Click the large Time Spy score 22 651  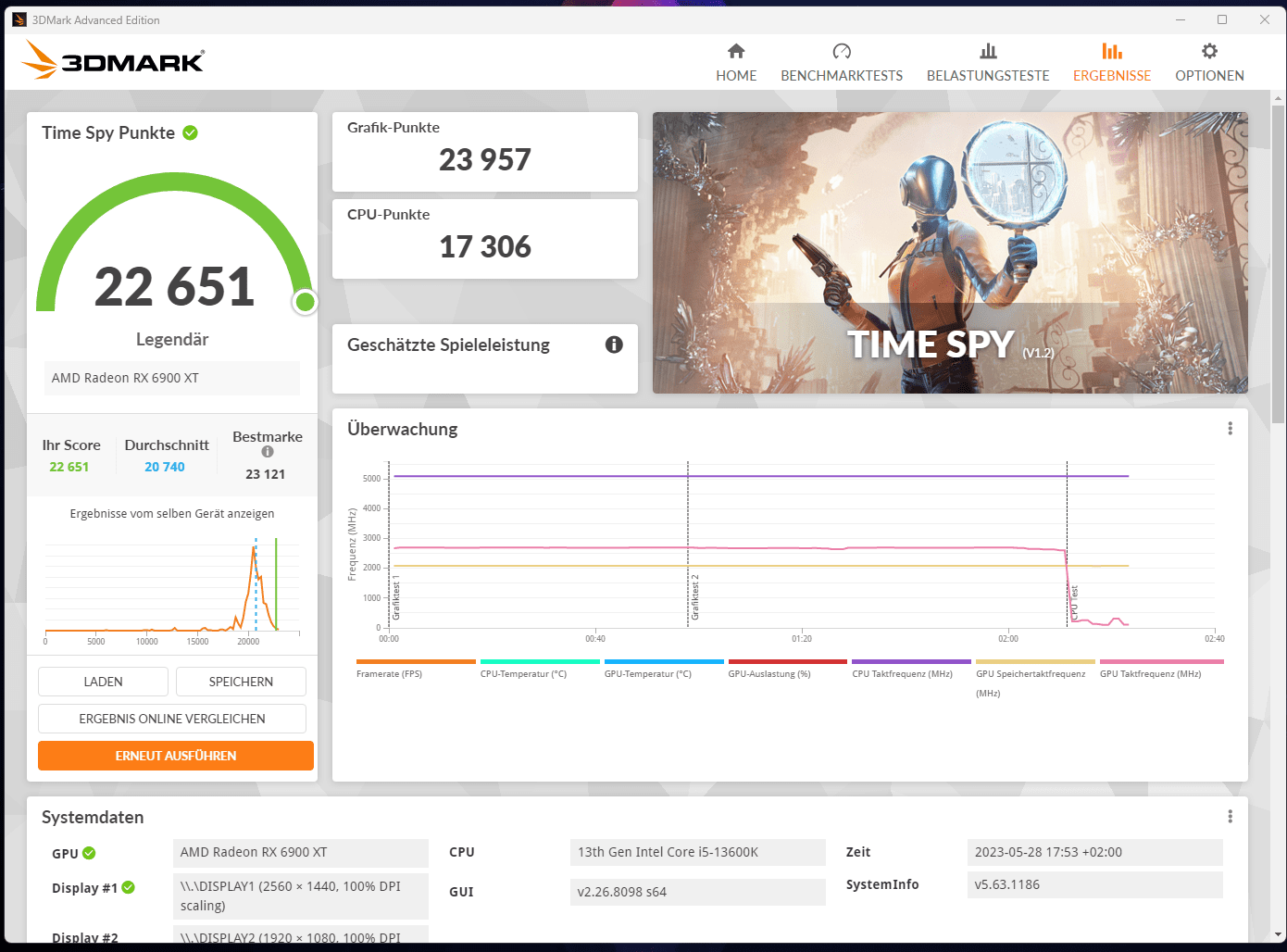coord(174,286)
